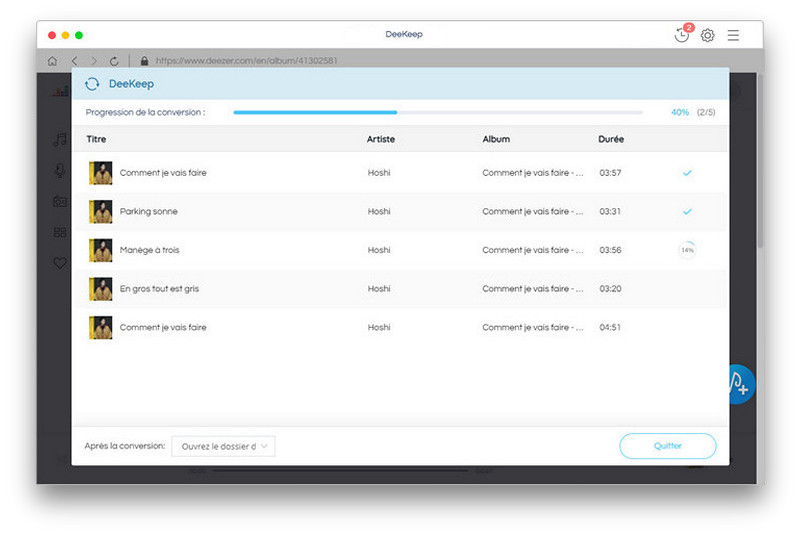Select the En gros tout est gris title
The image size is (800, 536).
pos(159,289)
